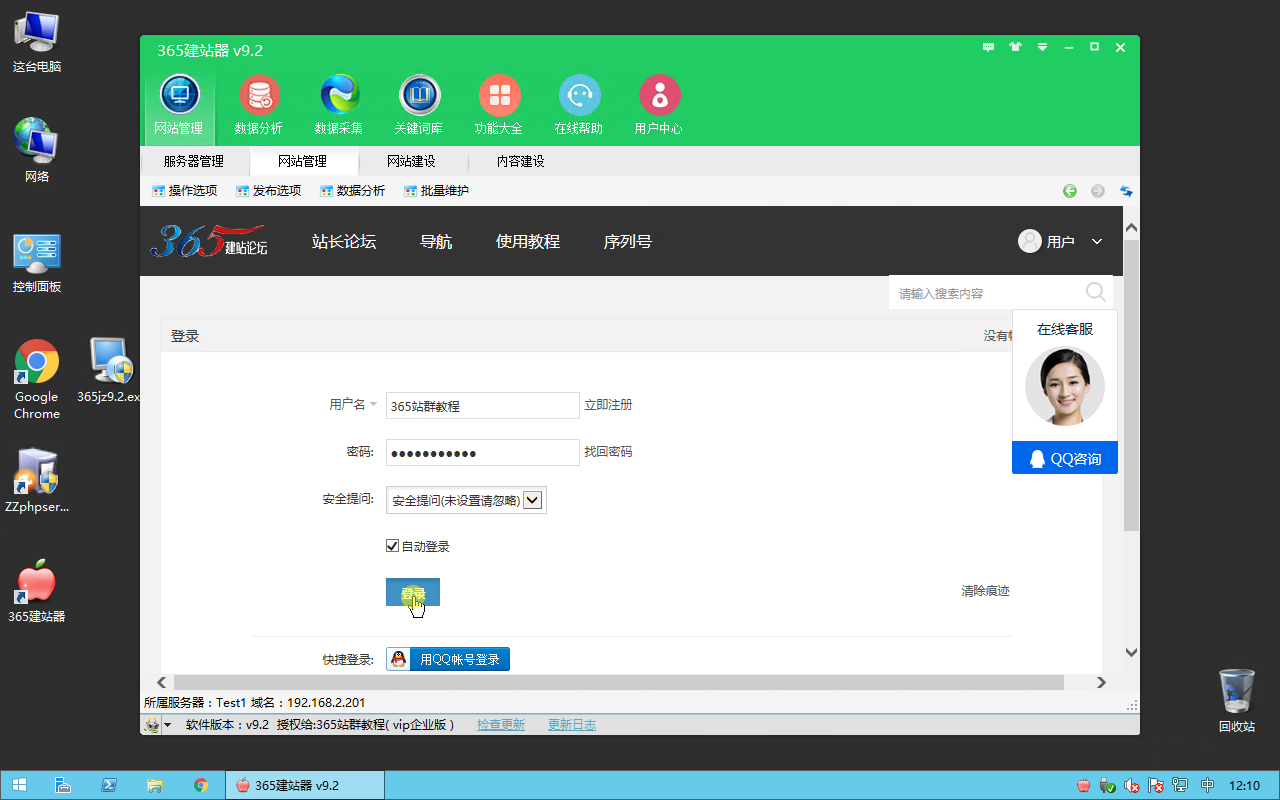Click the QQ咨询 button
Image resolution: width=1280 pixels, height=800 pixels.
pyautogui.click(x=1065, y=458)
